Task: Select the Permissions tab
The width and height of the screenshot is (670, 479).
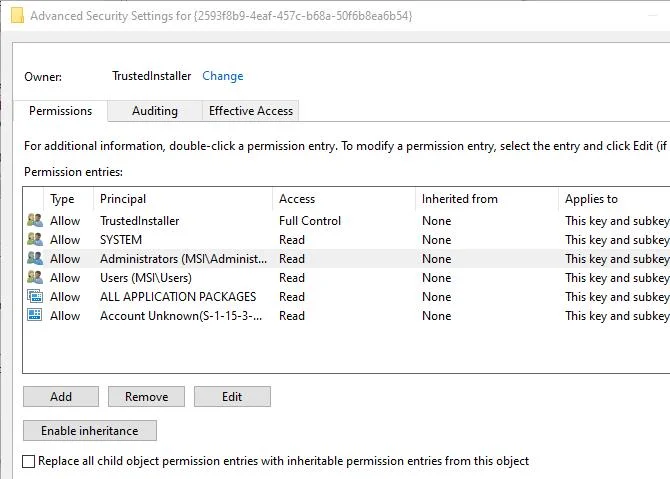Action: (x=60, y=111)
